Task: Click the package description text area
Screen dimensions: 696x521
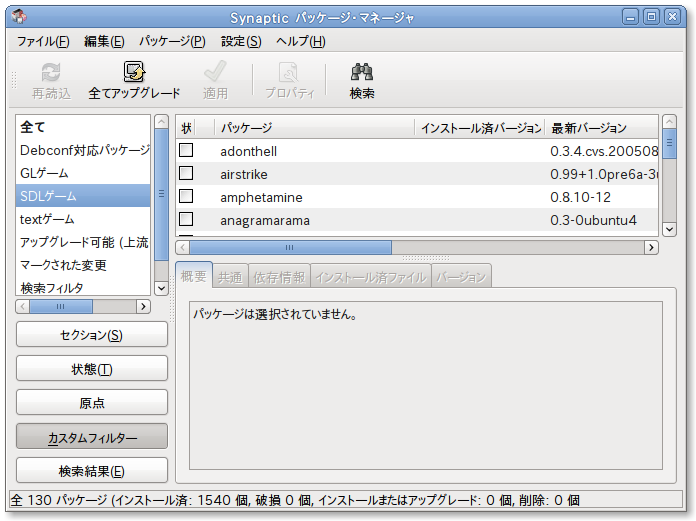Action: click(x=426, y=385)
